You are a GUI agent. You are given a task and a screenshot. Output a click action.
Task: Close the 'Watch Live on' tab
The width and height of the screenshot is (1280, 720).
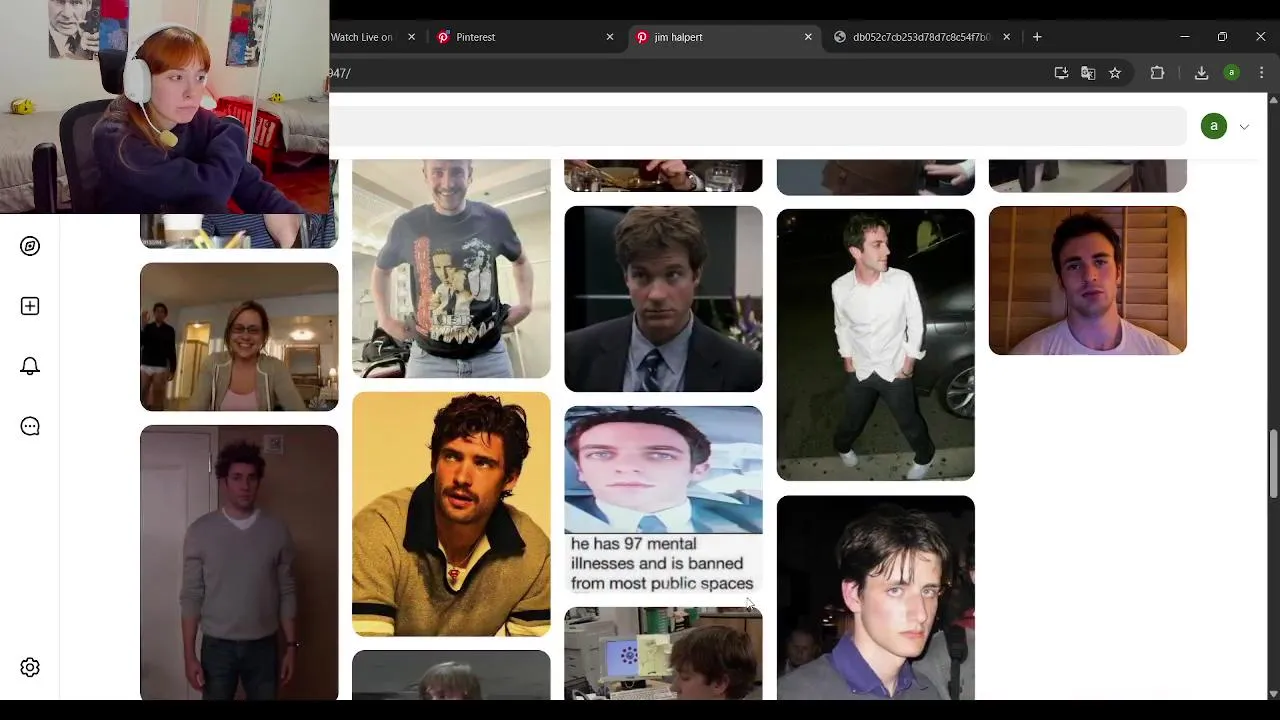click(412, 37)
